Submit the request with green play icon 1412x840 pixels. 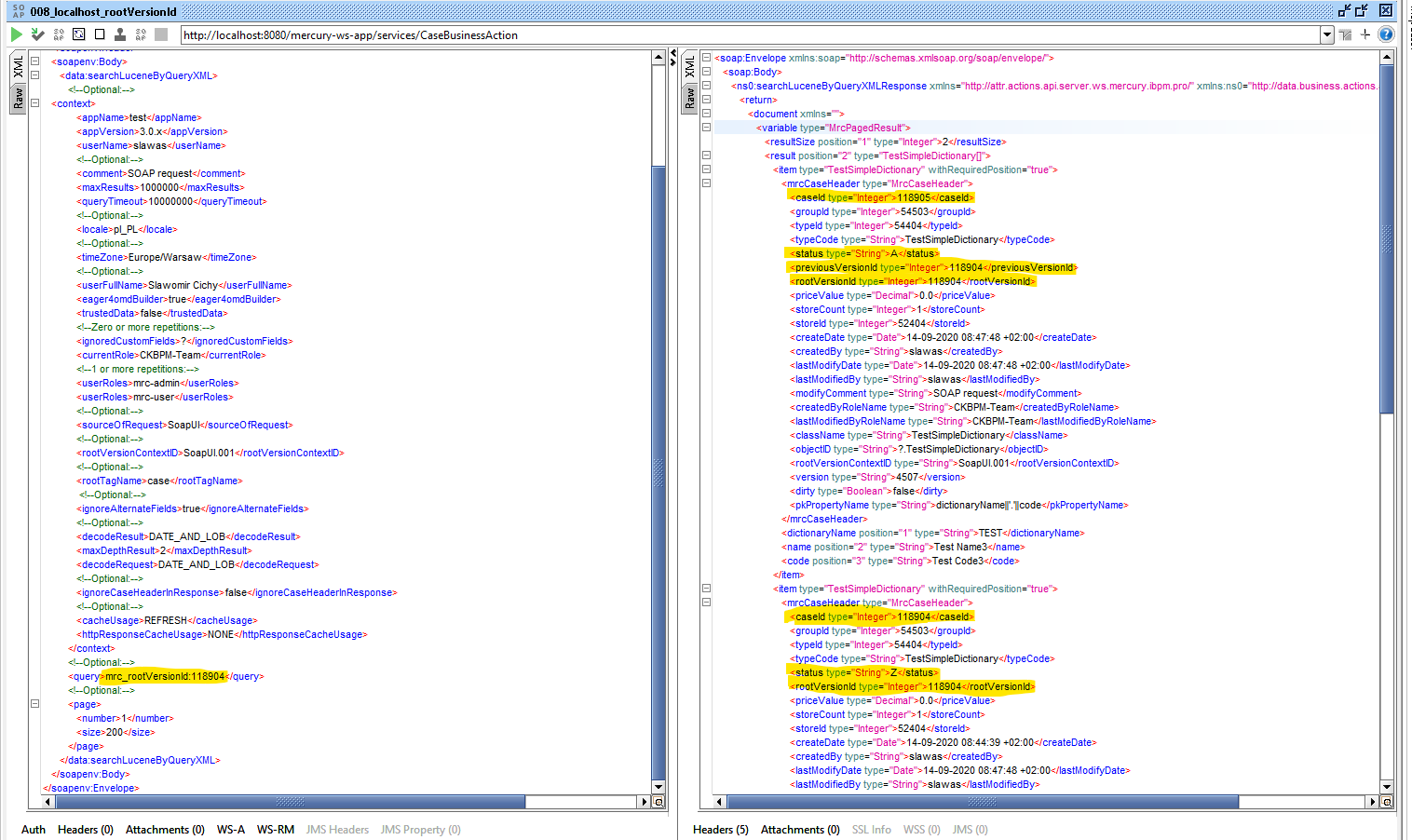click(16, 34)
